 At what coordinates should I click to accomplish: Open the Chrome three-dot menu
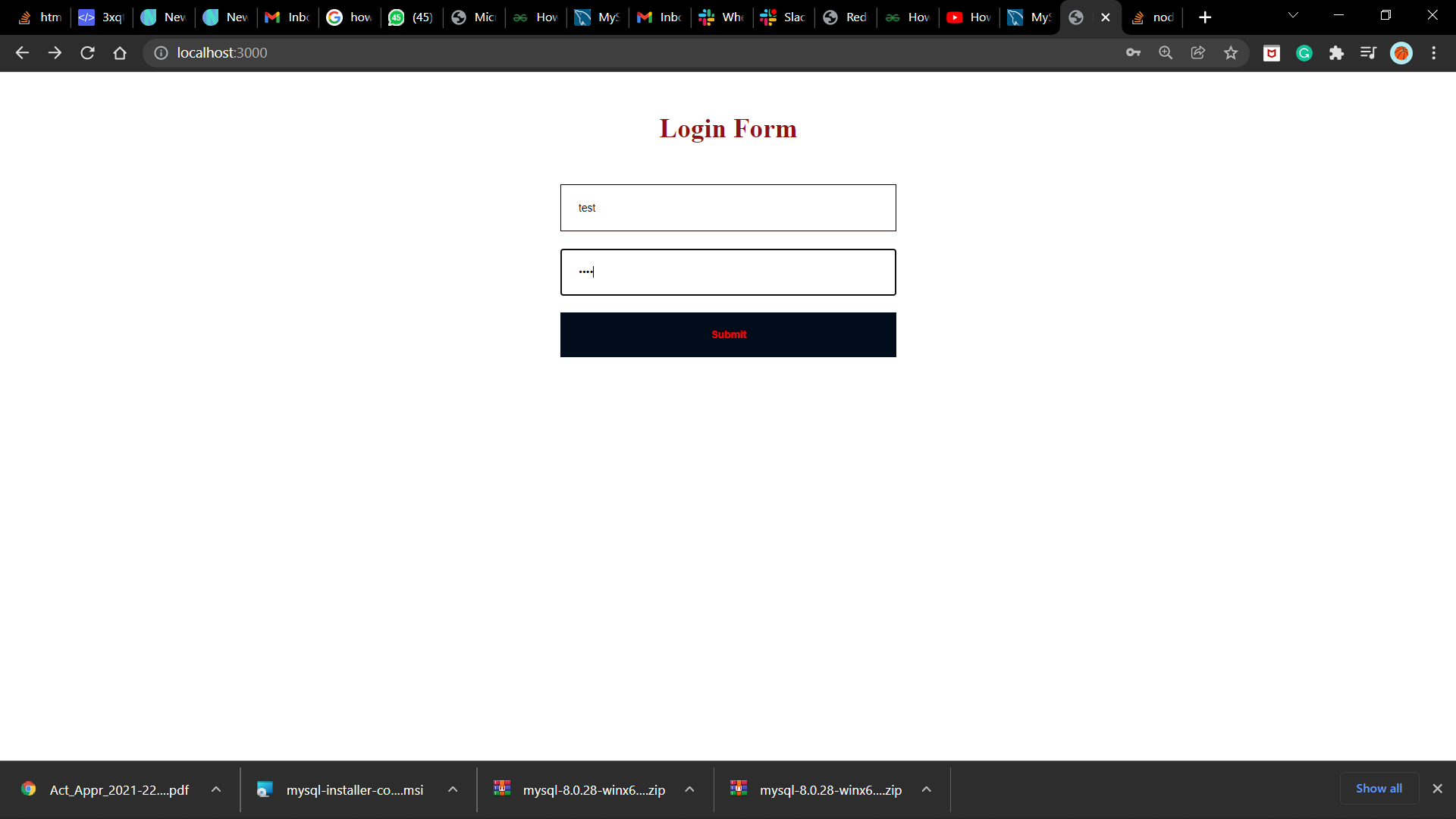(x=1434, y=53)
